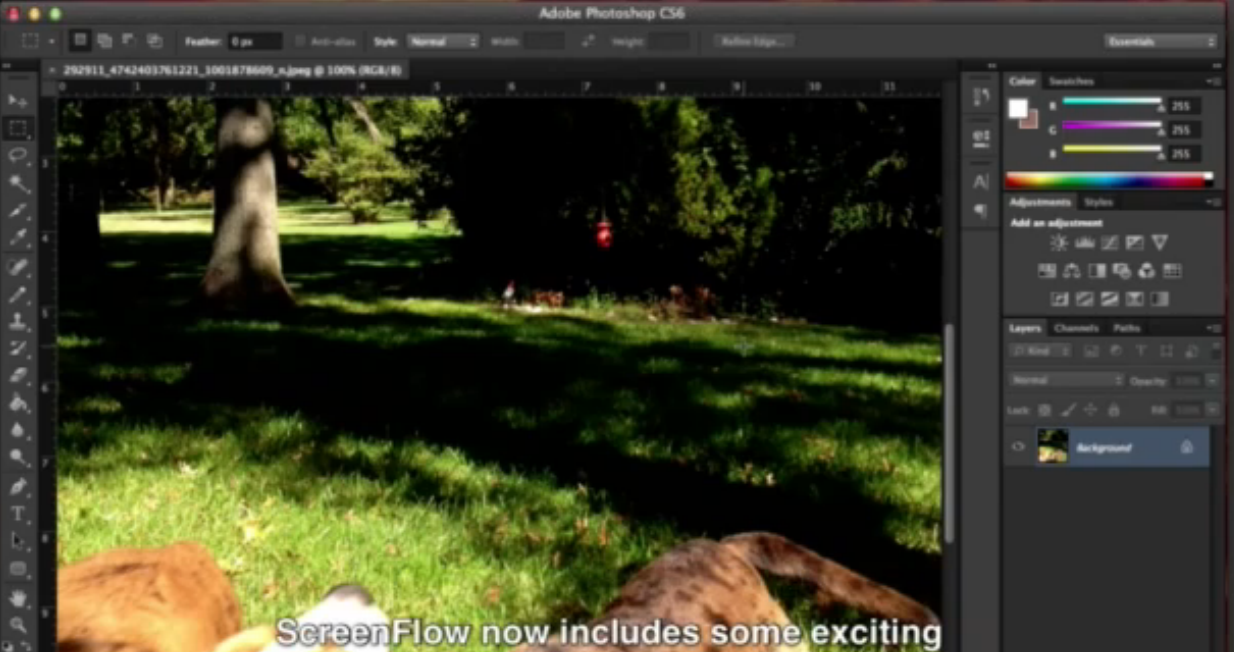Viewport: 1234px width, 652px height.
Task: Open the History panel icon
Action: pos(981,97)
